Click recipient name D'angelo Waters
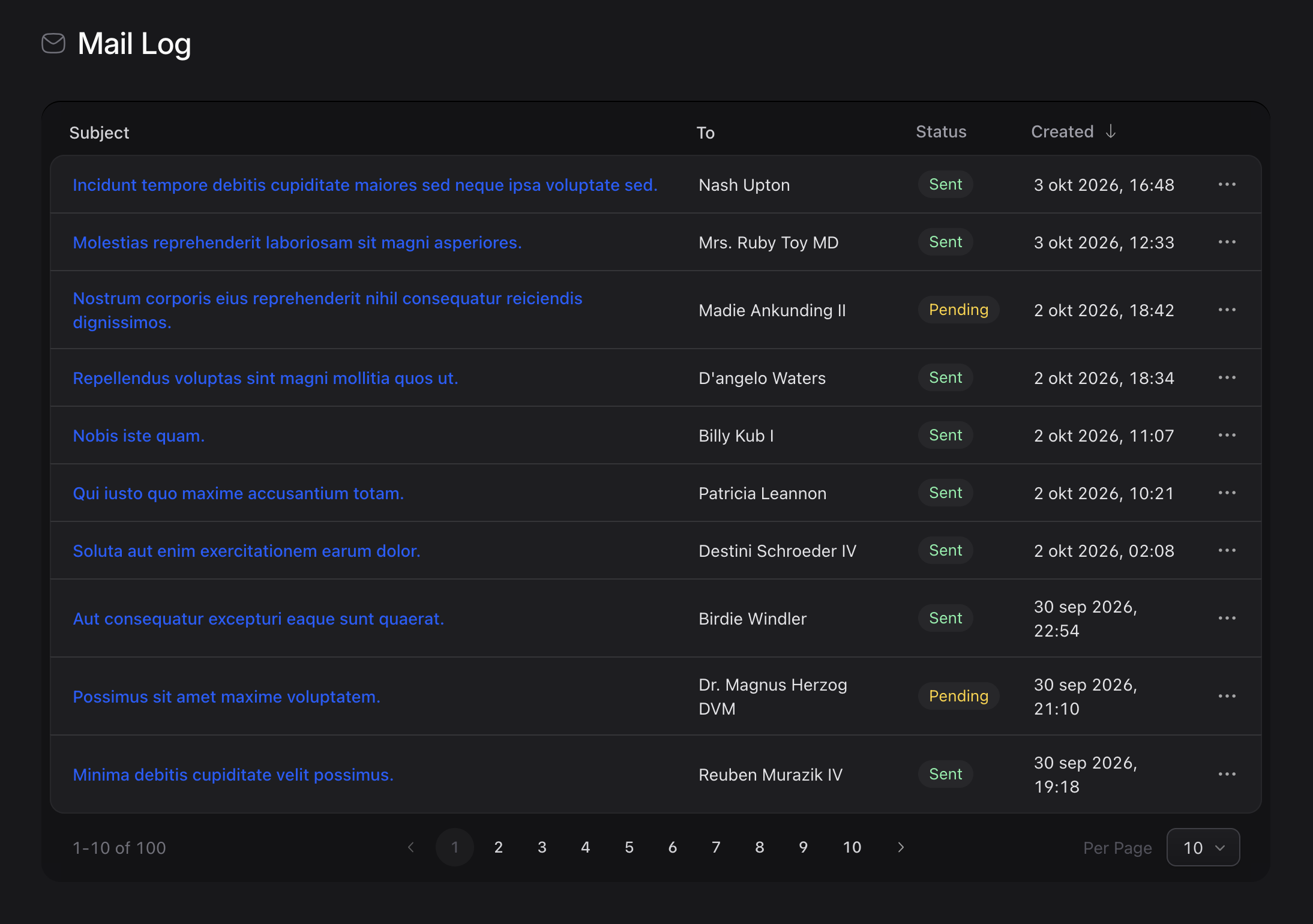Viewport: 1313px width, 924px height. [x=762, y=378]
